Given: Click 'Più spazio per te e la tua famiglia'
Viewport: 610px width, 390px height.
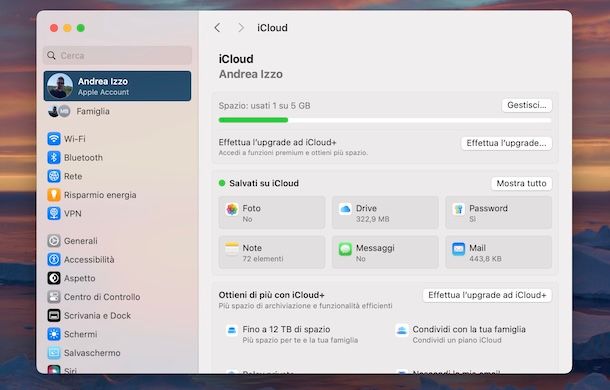Looking at the screenshot, I should [x=300, y=340].
